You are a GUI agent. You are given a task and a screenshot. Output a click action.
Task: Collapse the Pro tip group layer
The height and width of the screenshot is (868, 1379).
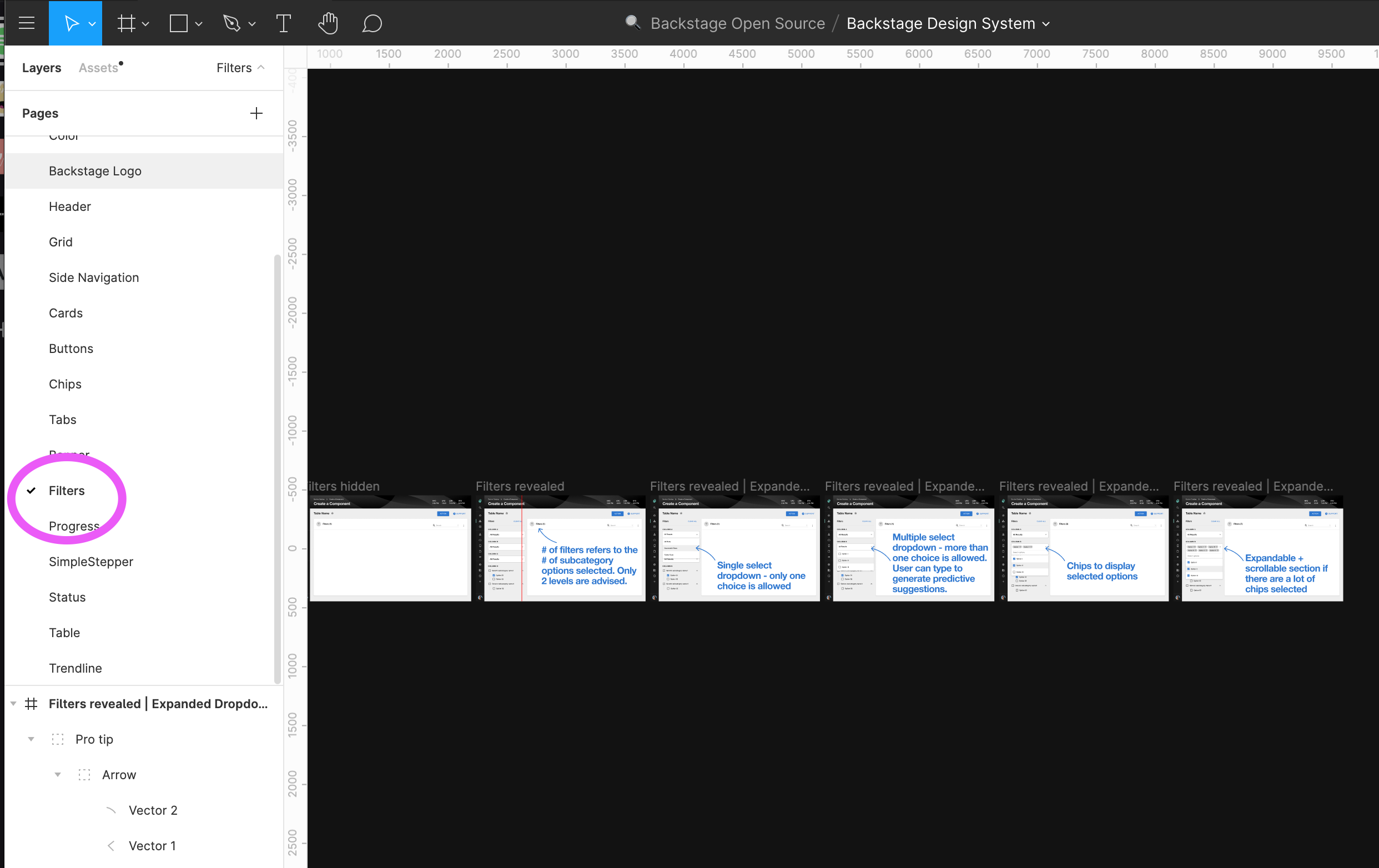[x=31, y=739]
